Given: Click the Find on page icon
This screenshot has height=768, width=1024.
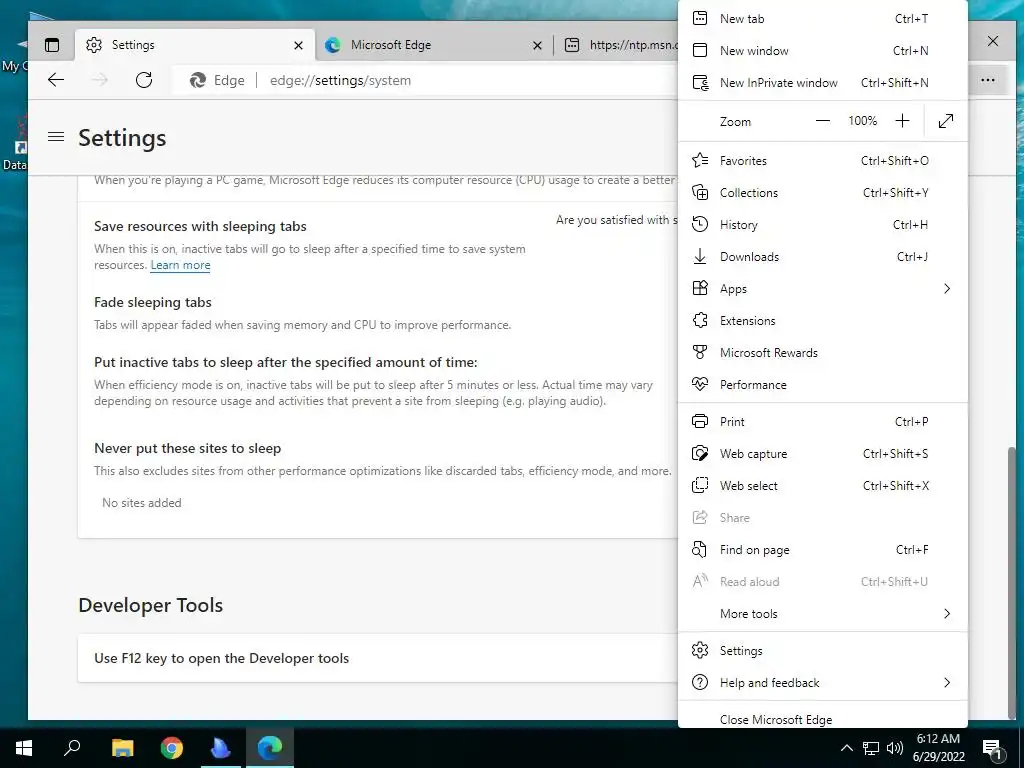Looking at the screenshot, I should (x=699, y=549).
